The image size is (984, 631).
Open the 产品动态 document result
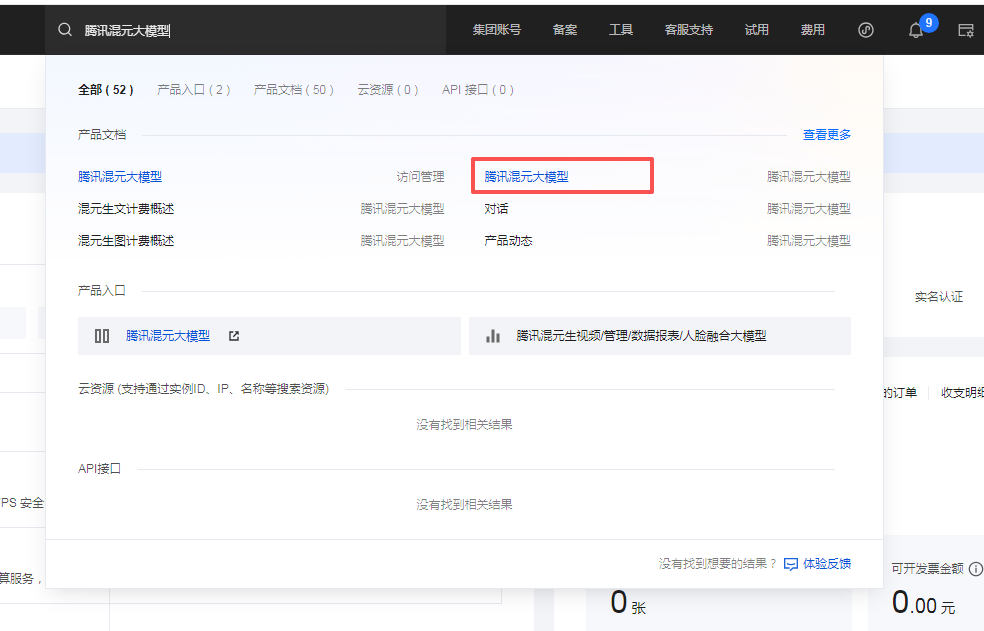(x=508, y=240)
